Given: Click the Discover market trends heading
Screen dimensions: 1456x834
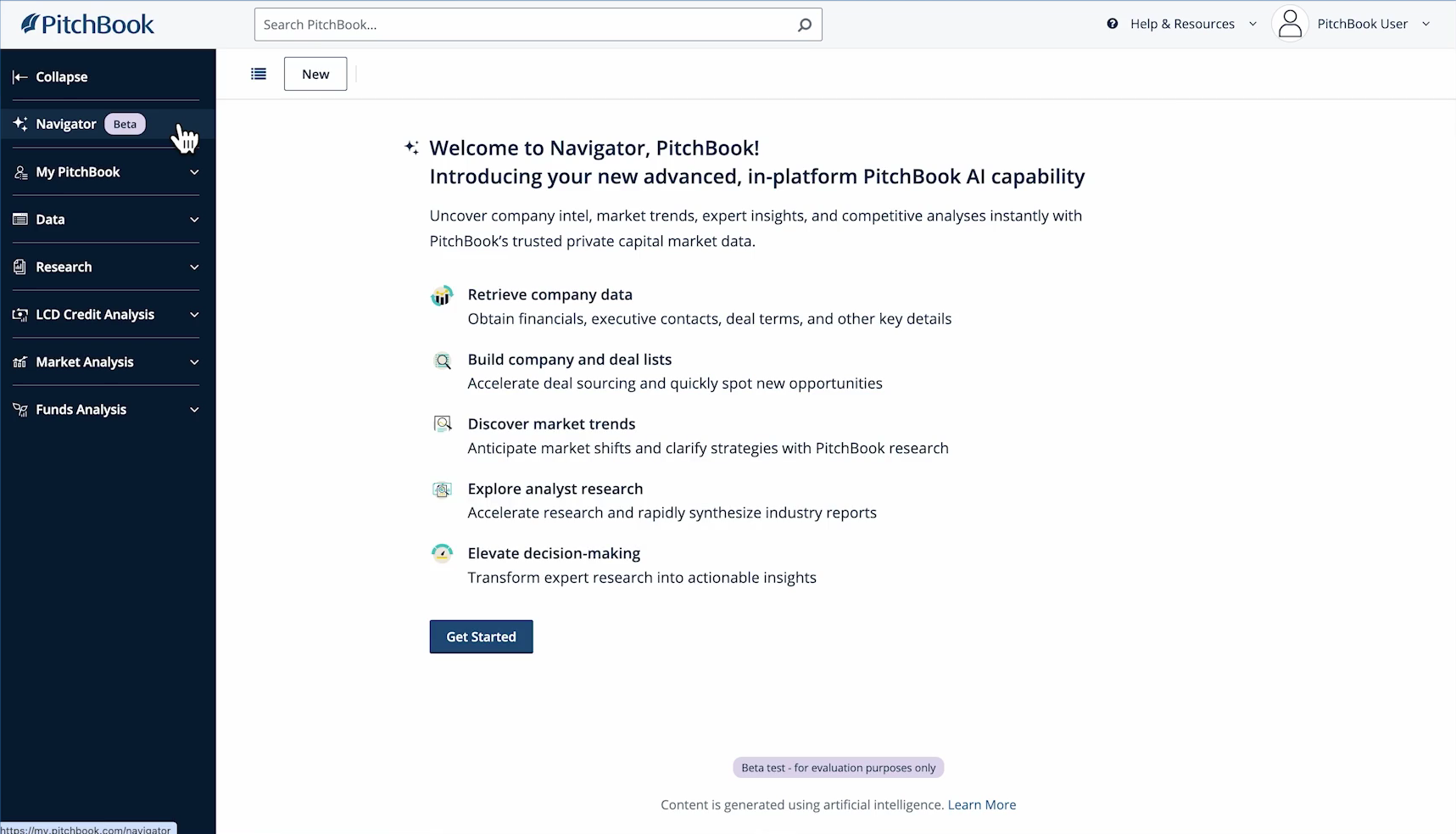Looking at the screenshot, I should tap(551, 424).
